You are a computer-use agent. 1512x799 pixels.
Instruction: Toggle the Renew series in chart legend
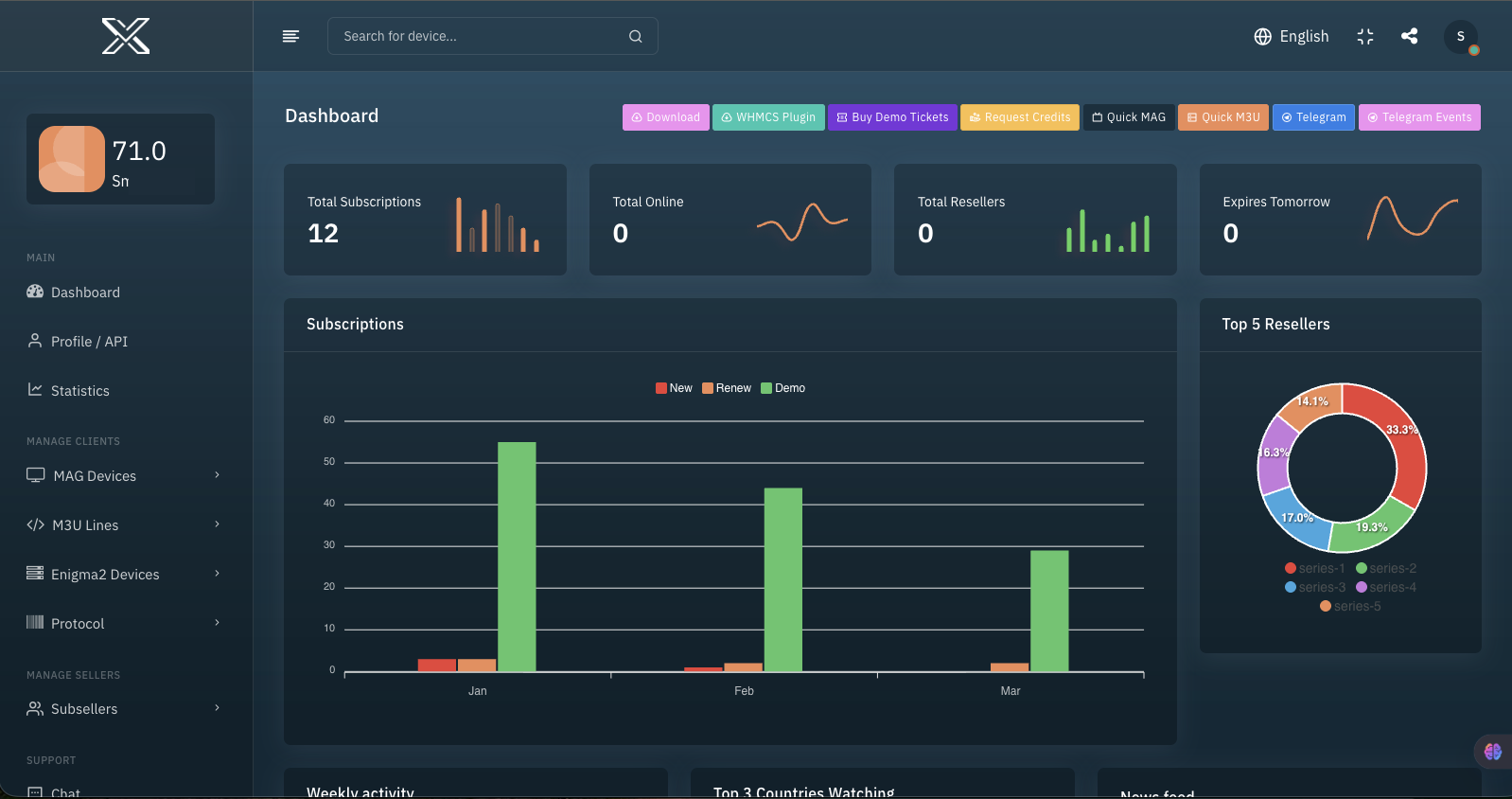[x=726, y=388]
